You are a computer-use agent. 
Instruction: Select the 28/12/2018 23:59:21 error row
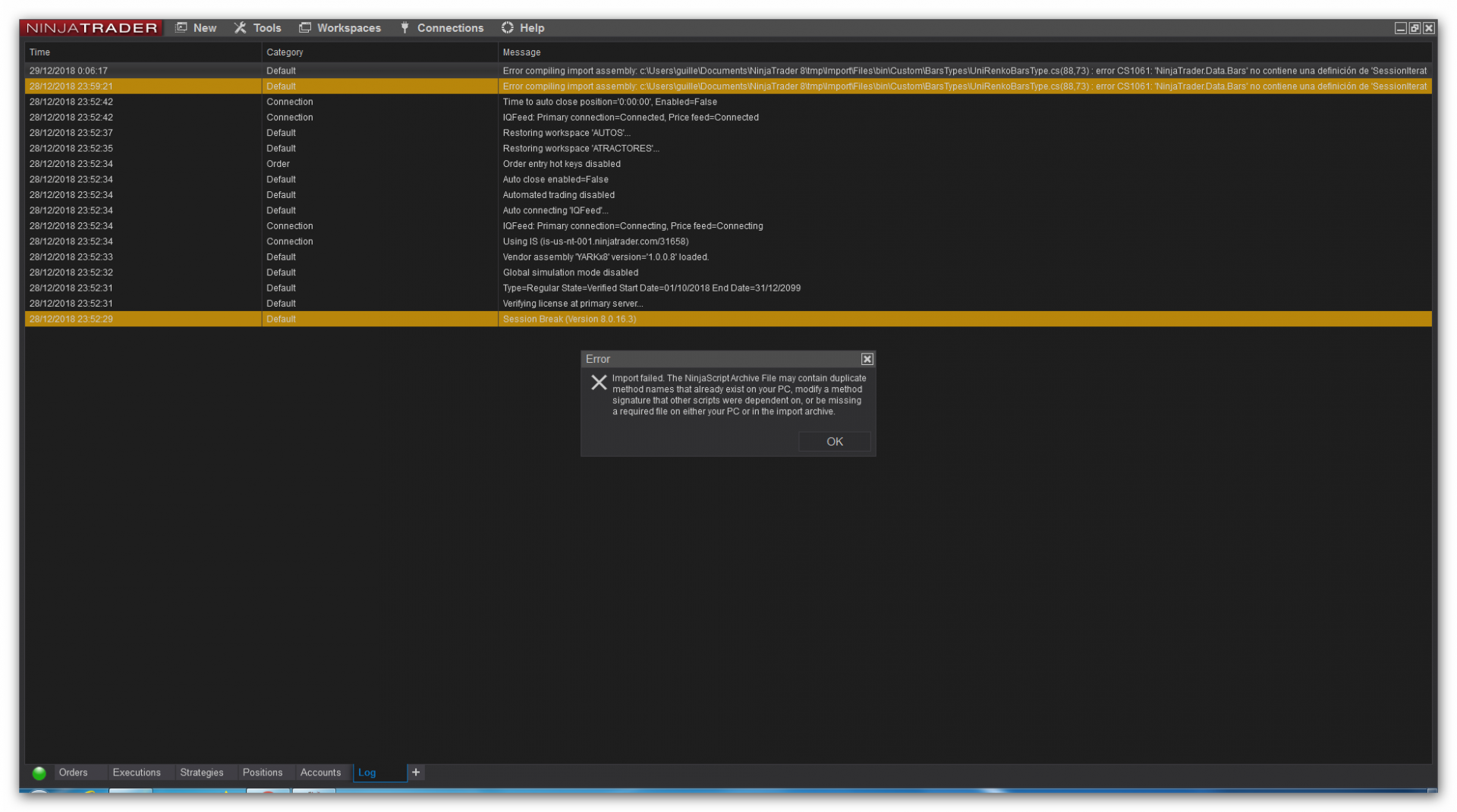(728, 87)
